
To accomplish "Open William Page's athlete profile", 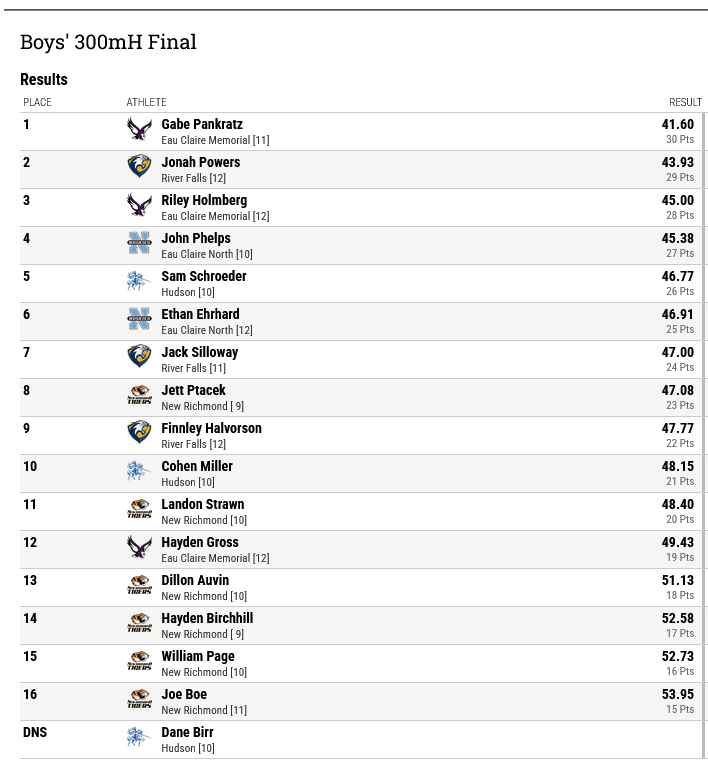I will [198, 656].
